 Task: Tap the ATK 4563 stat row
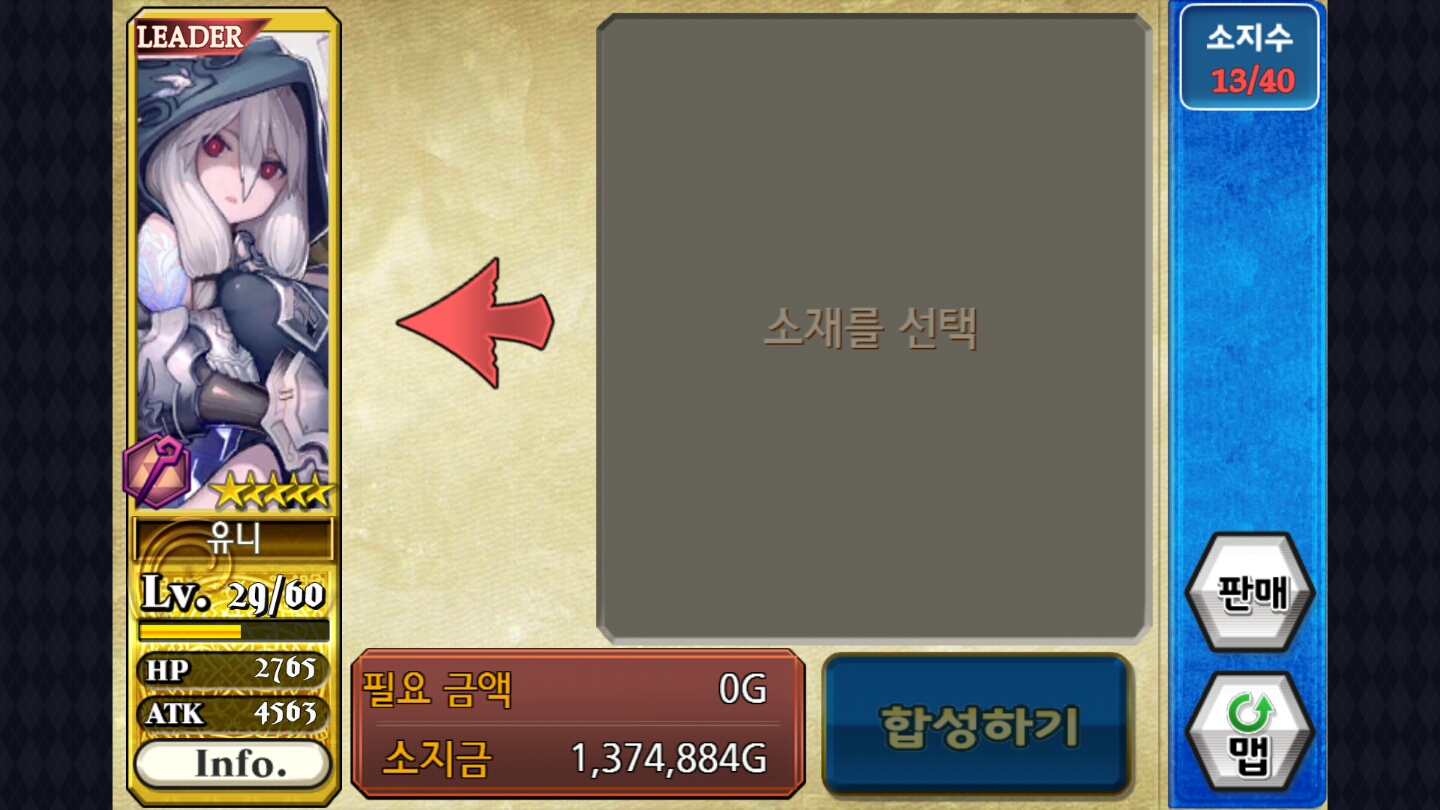[233, 713]
